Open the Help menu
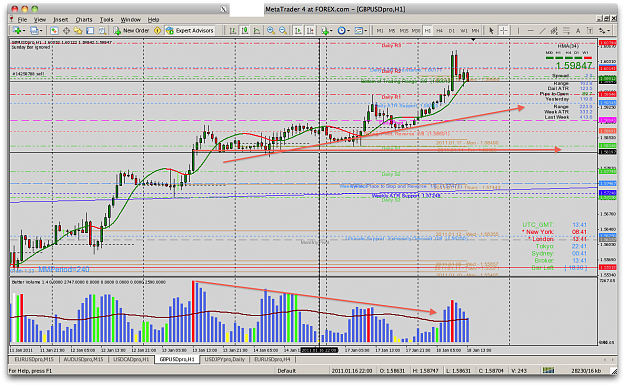This screenshot has width=625, height=386. click(153, 19)
